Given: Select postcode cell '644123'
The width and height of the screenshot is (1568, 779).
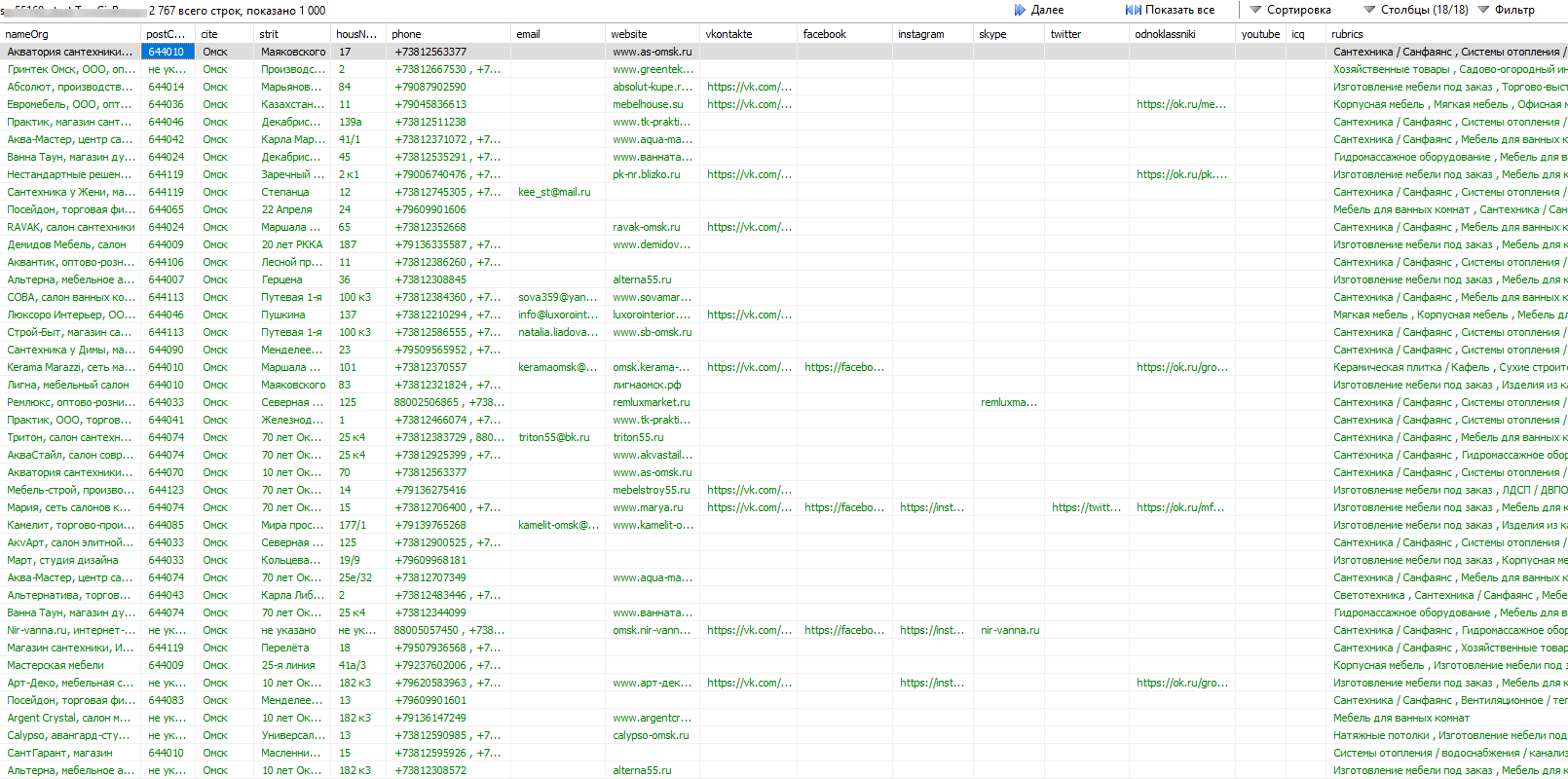Looking at the screenshot, I should click(x=168, y=490).
